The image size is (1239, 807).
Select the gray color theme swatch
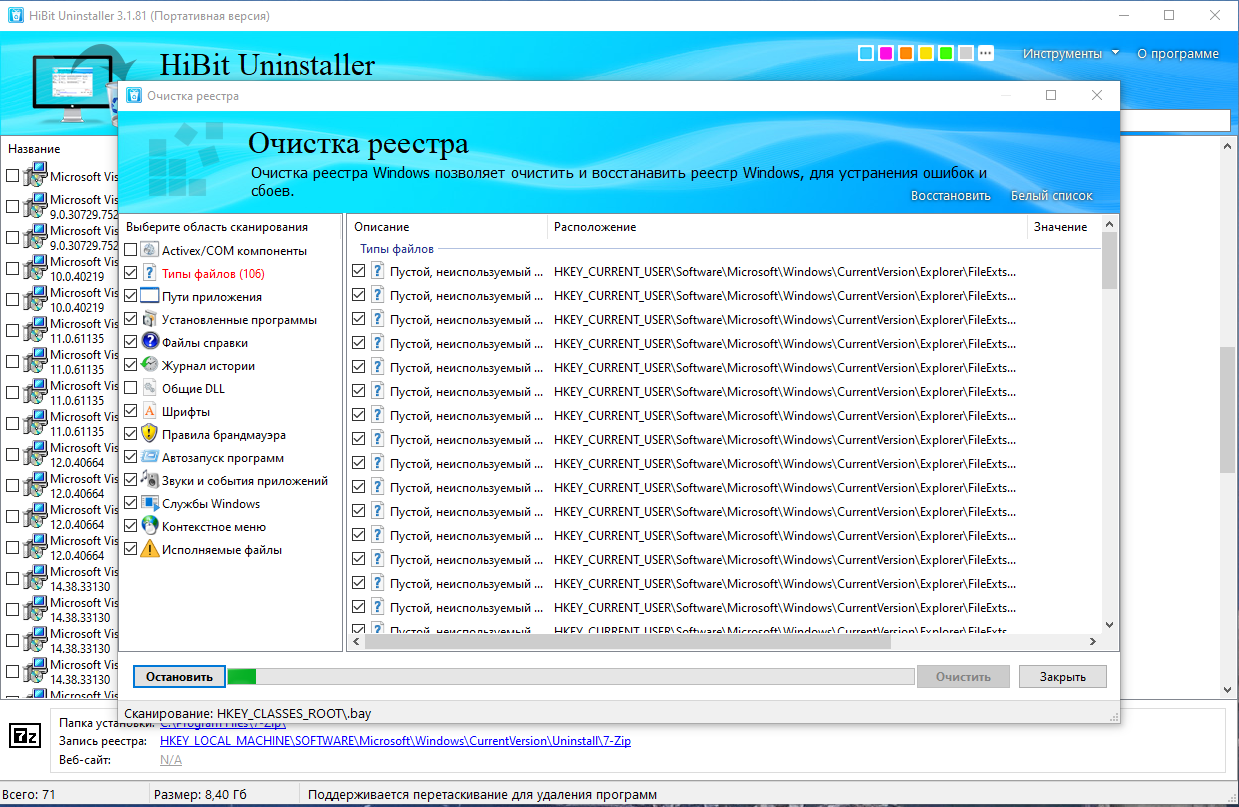tap(966, 54)
